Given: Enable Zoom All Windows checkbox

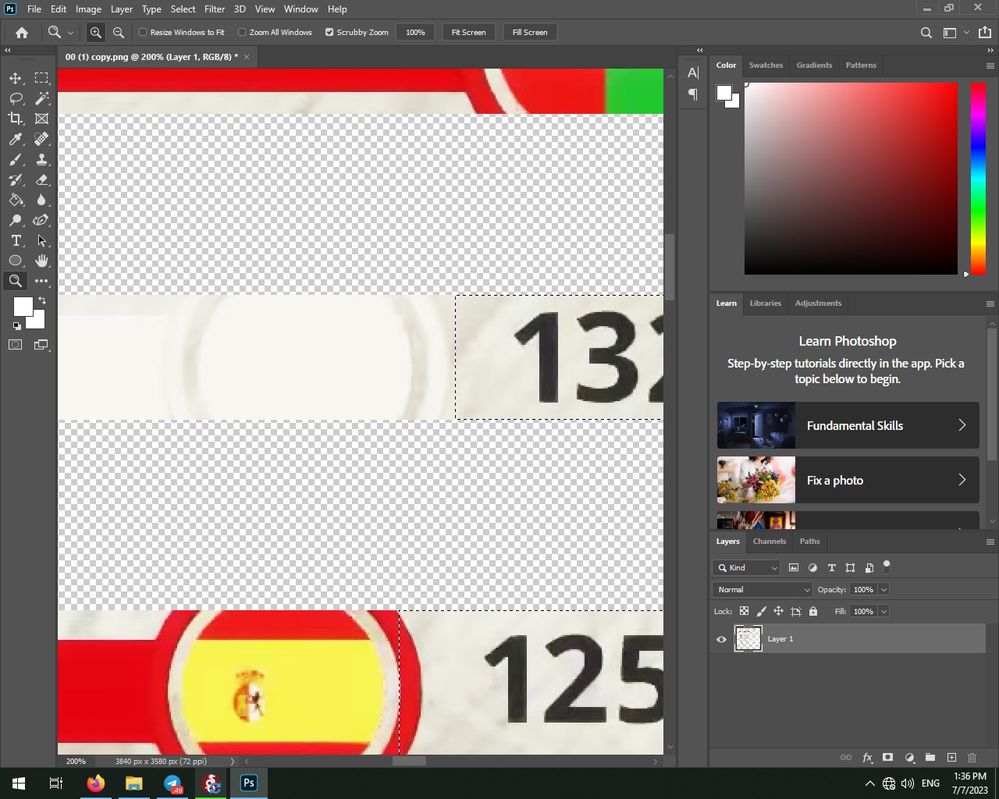Looking at the screenshot, I should tap(242, 32).
